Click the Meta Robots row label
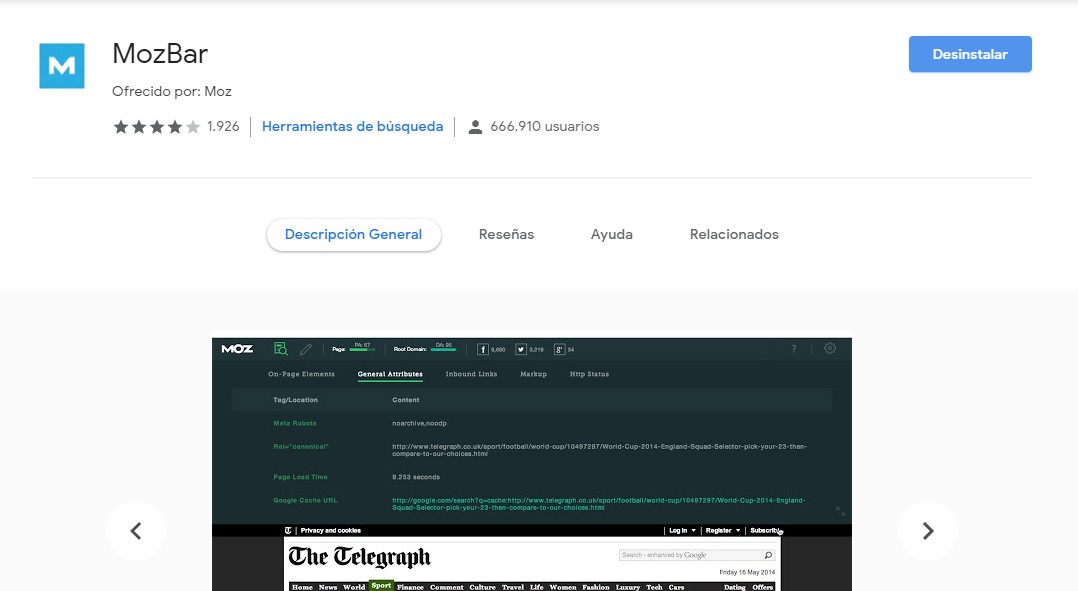The image size is (1078, 591). [x=295, y=423]
